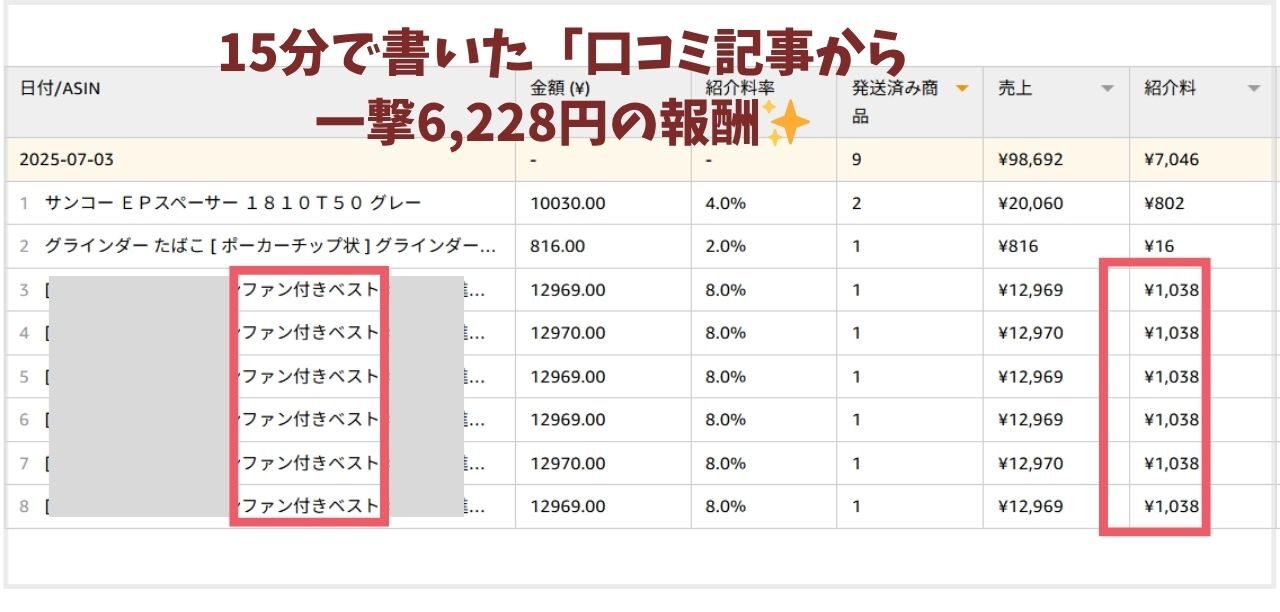Viewport: 1280px width, 612px height.
Task: Click the 金額 (¥) column header
Action: (563, 88)
